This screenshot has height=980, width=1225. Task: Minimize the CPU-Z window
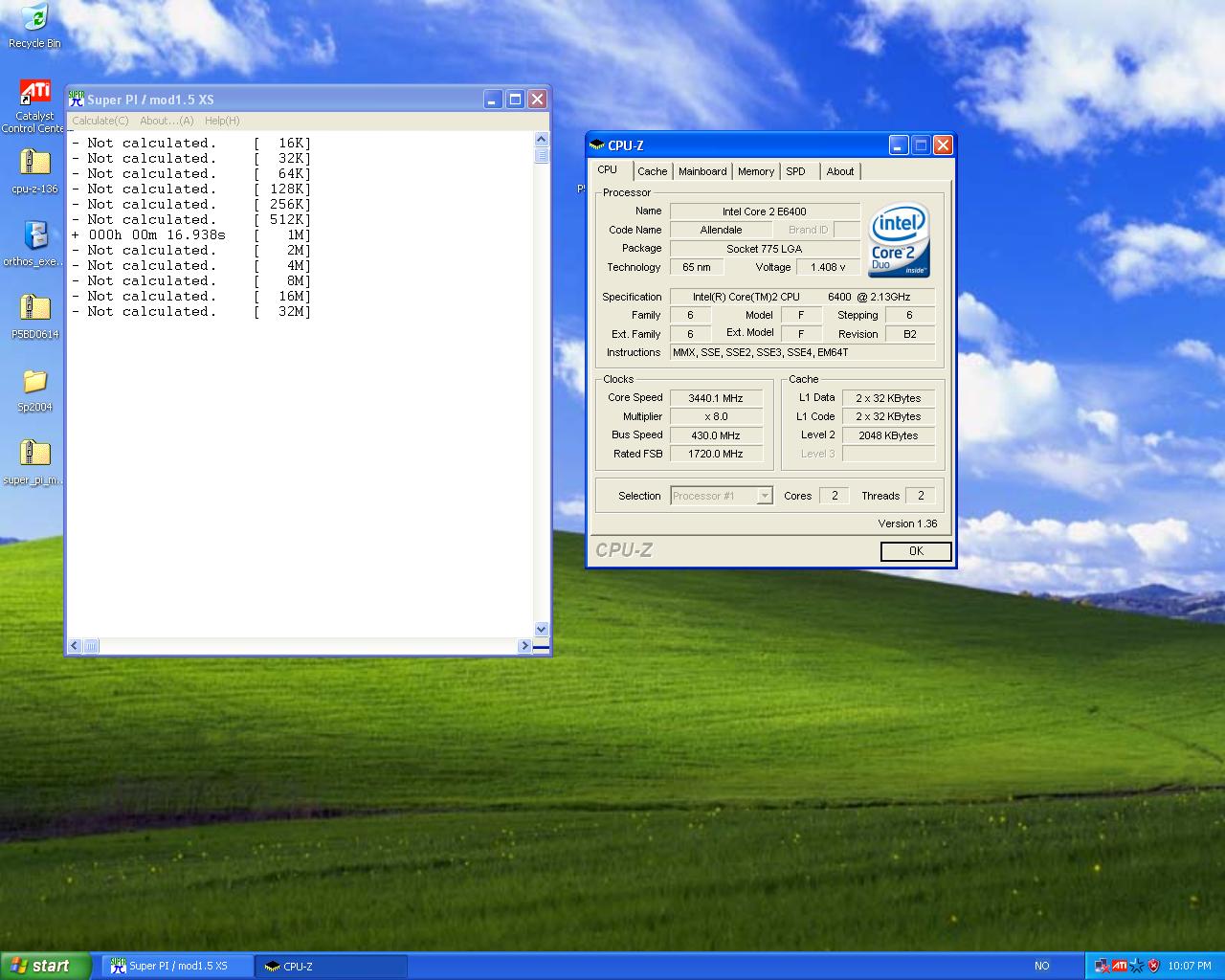point(899,145)
